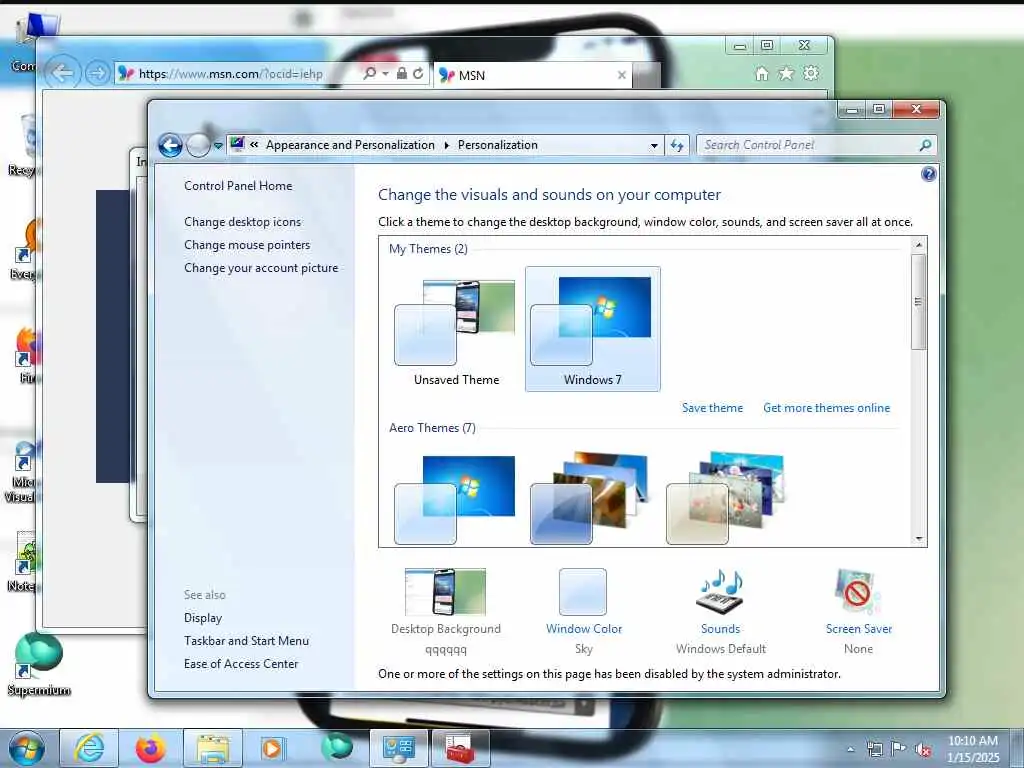
Task: Select the Windows 7 theme in My Themes
Action: (x=592, y=328)
